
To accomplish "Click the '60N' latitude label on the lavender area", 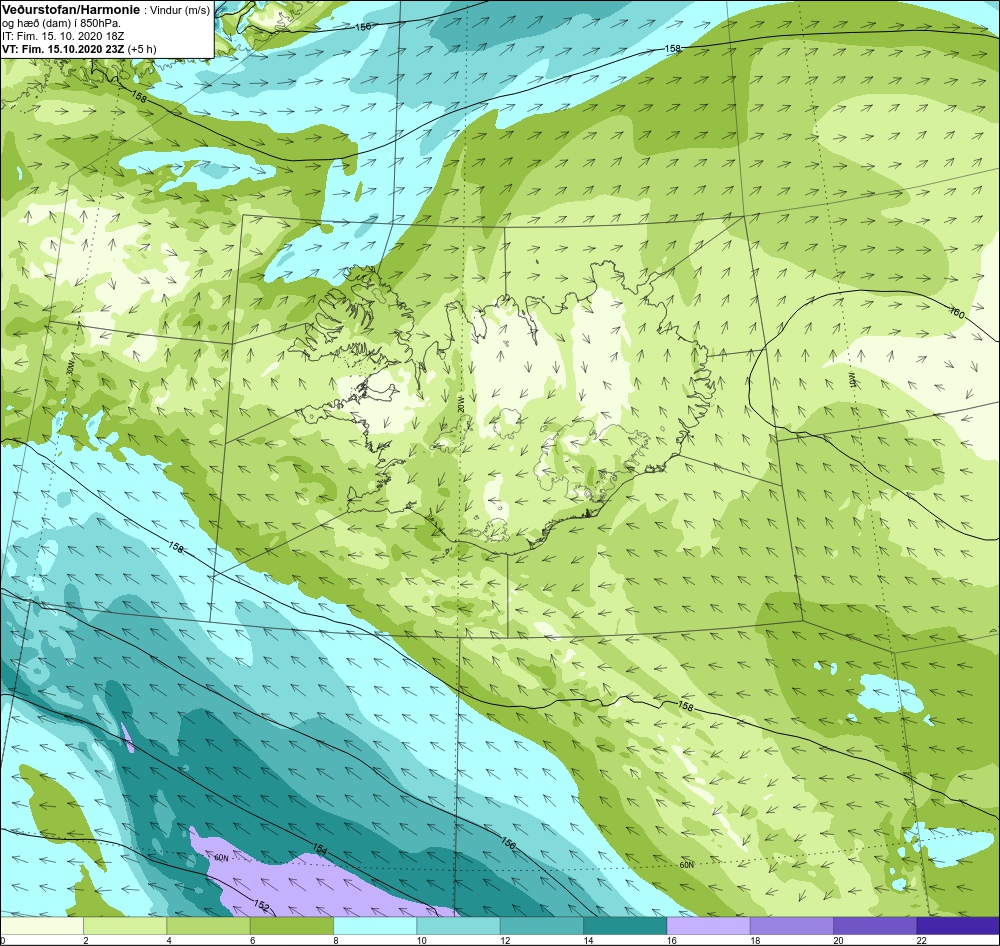I will coord(221,858).
